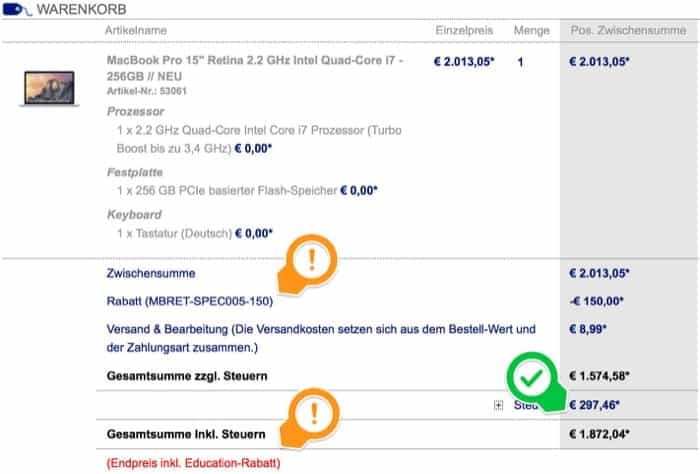Click the red Endpreis inkl. Education-Rabatt note

193,463
